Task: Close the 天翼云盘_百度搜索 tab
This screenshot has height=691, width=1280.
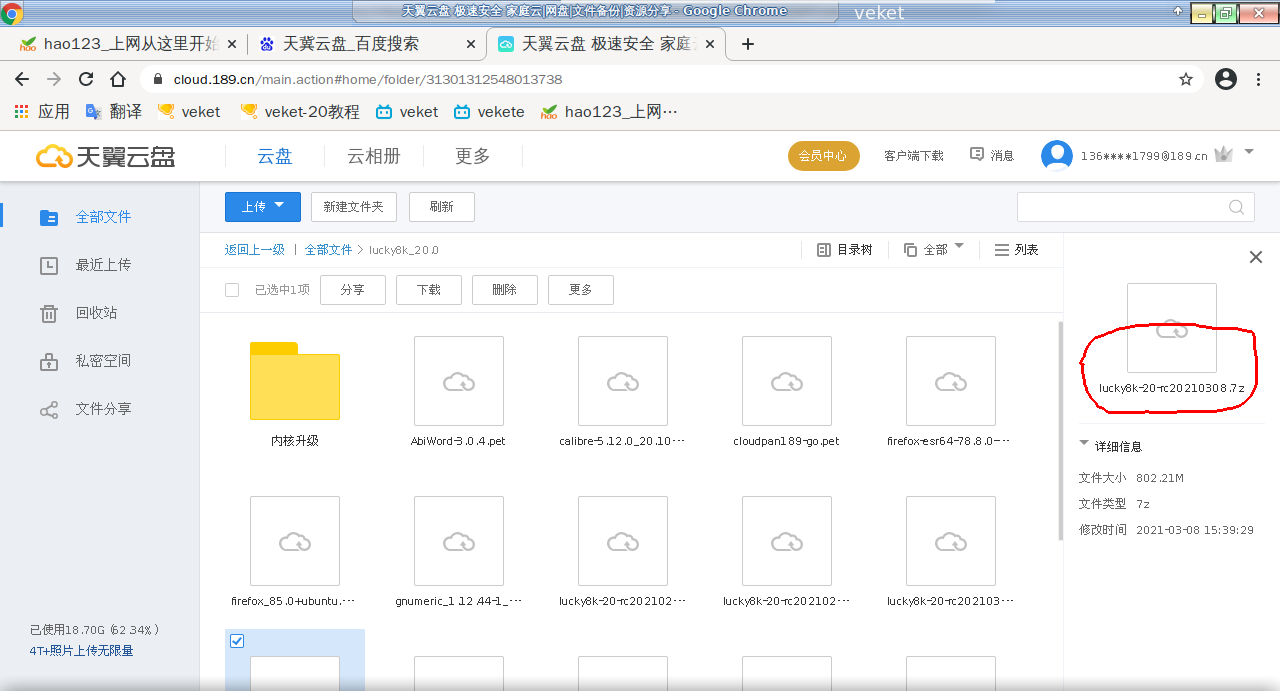Action: coord(471,44)
